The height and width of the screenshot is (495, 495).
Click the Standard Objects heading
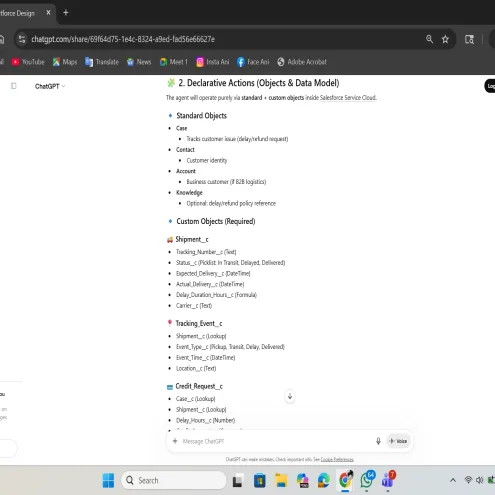point(201,116)
